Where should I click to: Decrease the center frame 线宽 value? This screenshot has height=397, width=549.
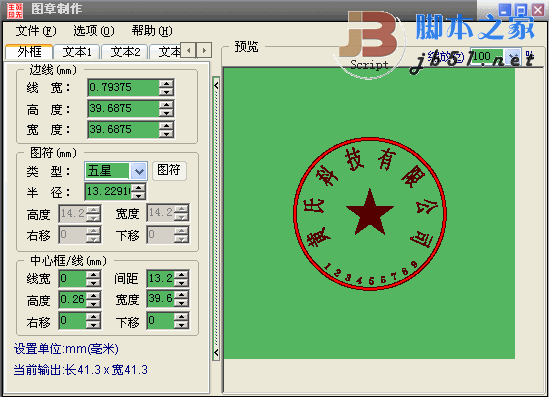click(x=93, y=283)
